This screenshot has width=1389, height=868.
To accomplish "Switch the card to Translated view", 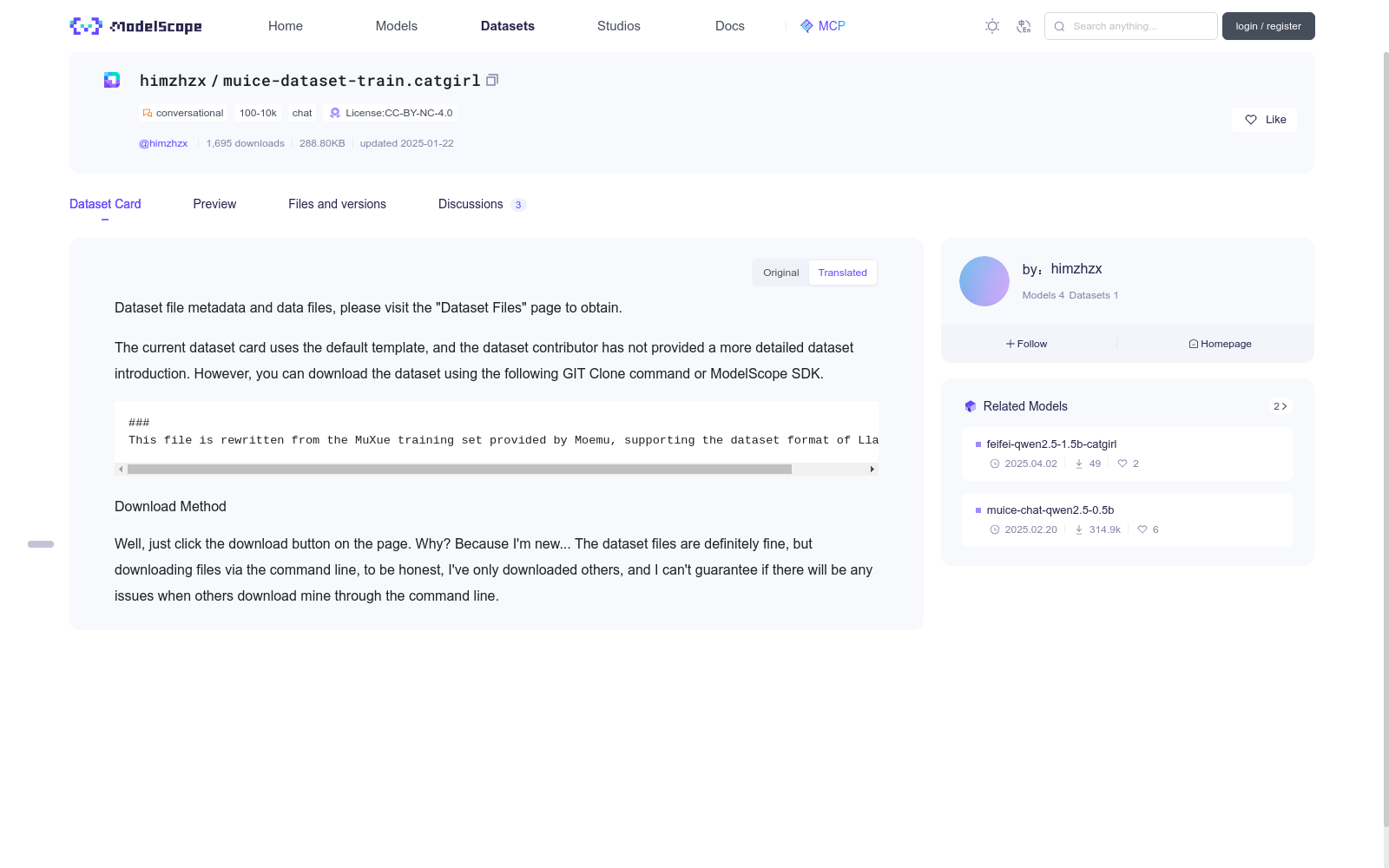I will pos(842,273).
